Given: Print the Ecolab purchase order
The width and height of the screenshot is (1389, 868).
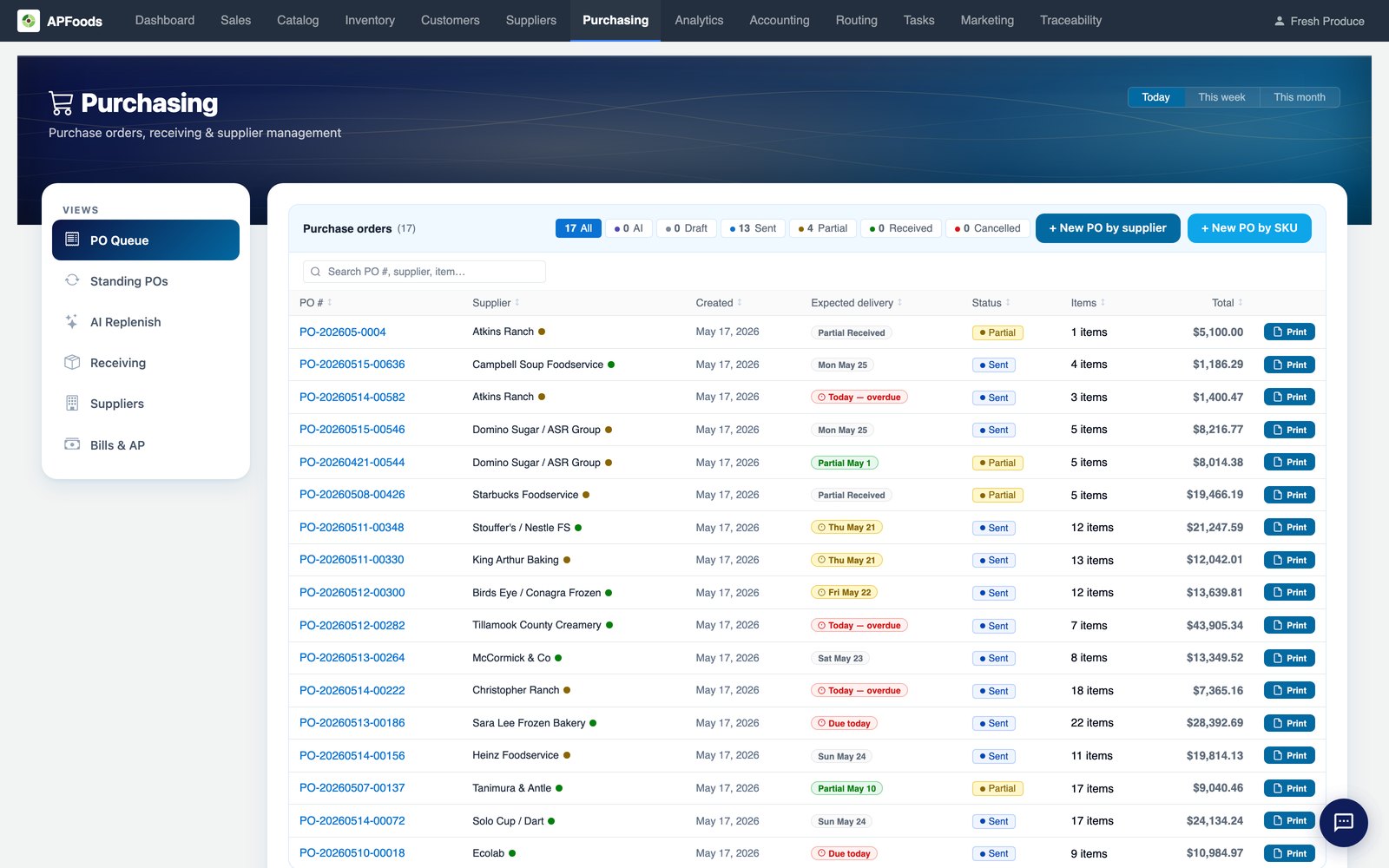Looking at the screenshot, I should (1289, 853).
